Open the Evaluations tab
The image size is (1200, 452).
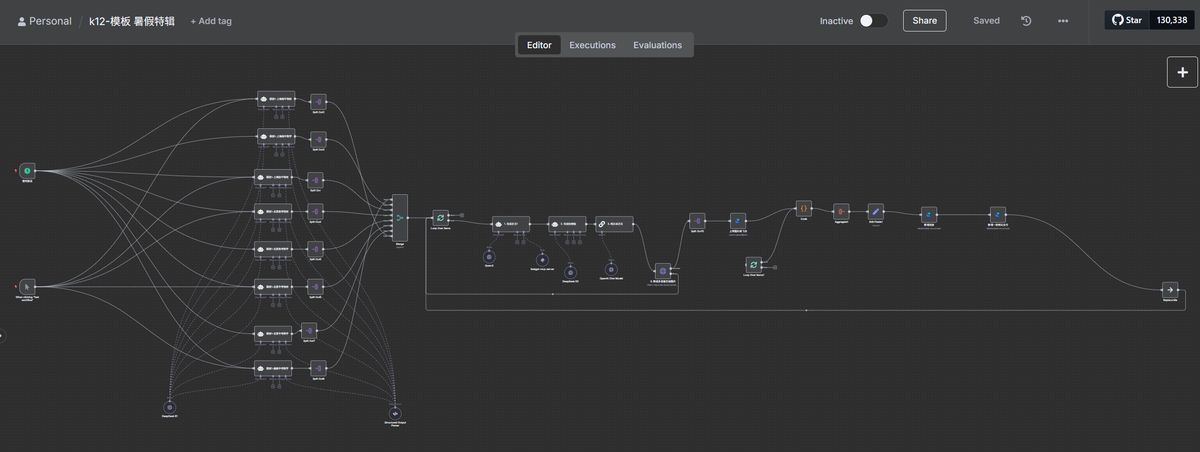coord(657,45)
